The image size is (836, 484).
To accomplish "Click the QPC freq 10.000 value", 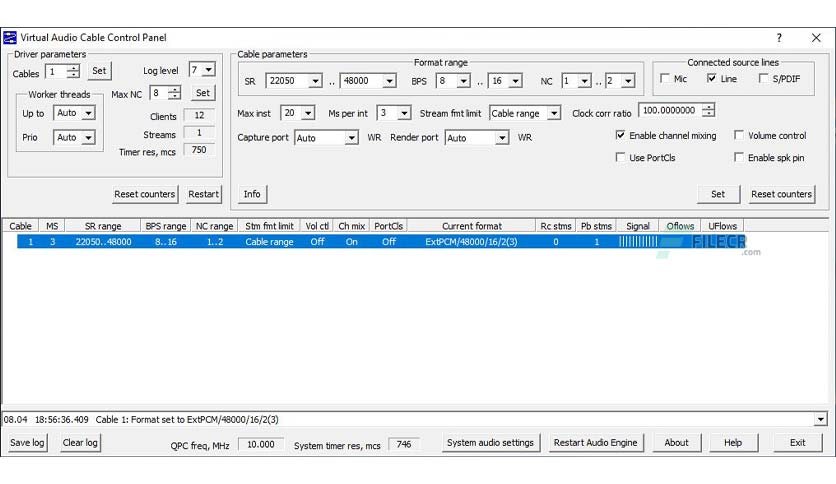I will [261, 444].
